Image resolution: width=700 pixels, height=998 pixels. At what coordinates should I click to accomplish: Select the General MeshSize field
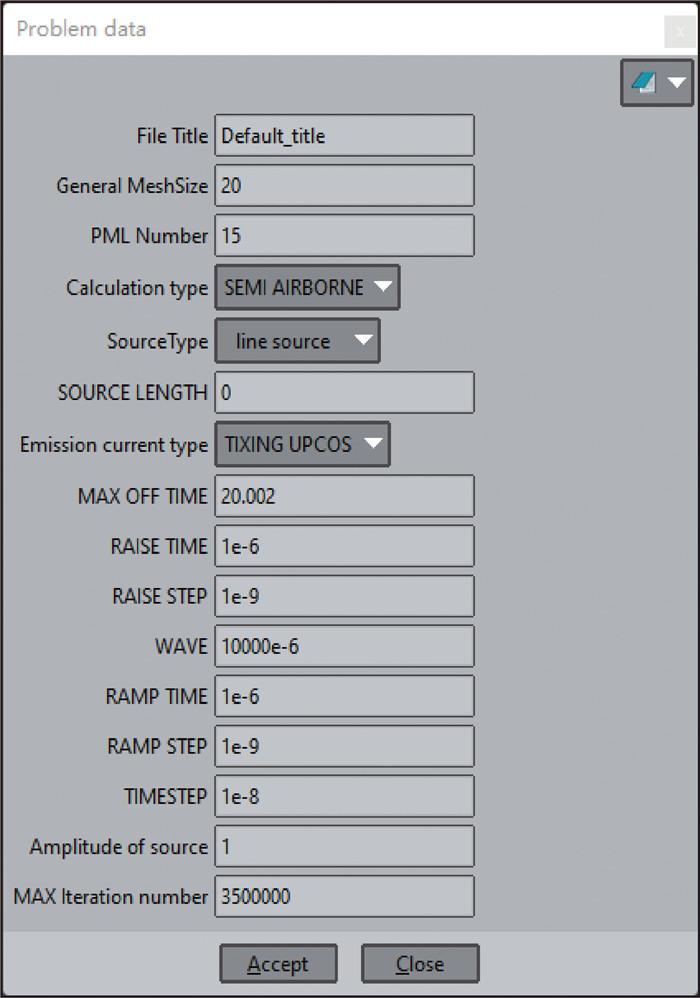(x=344, y=186)
